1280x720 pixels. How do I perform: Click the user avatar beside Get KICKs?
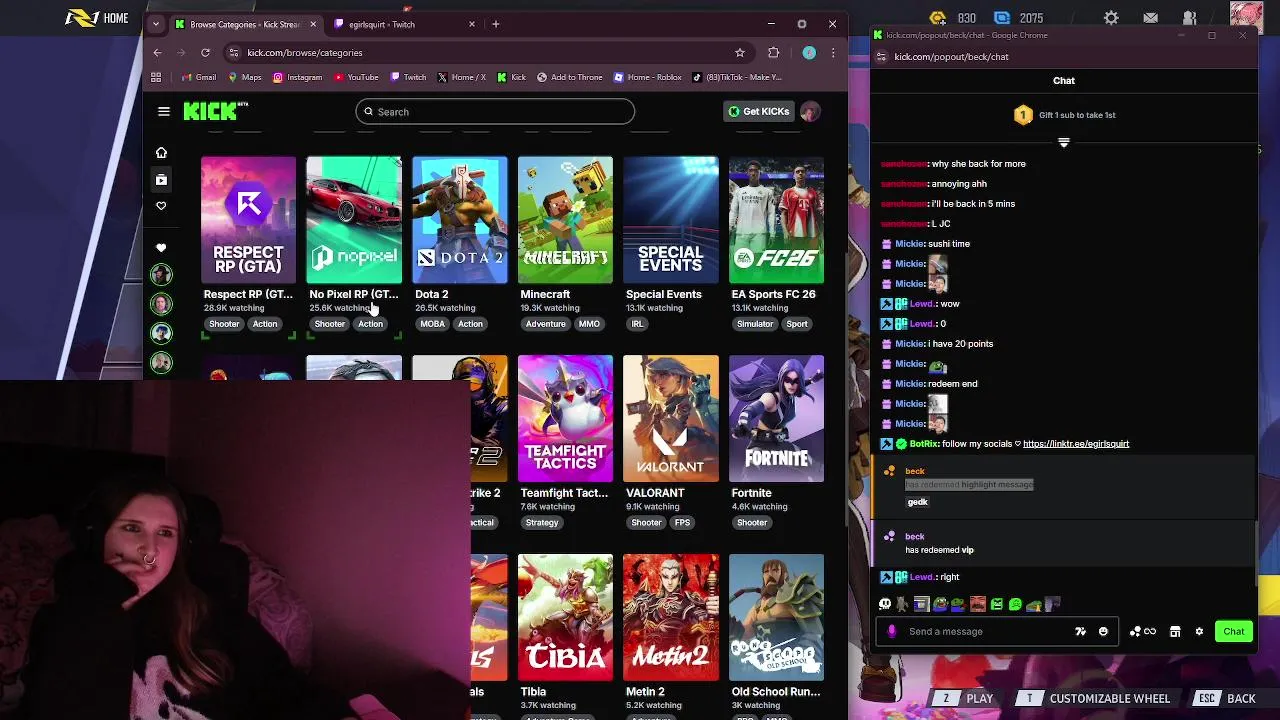810,112
